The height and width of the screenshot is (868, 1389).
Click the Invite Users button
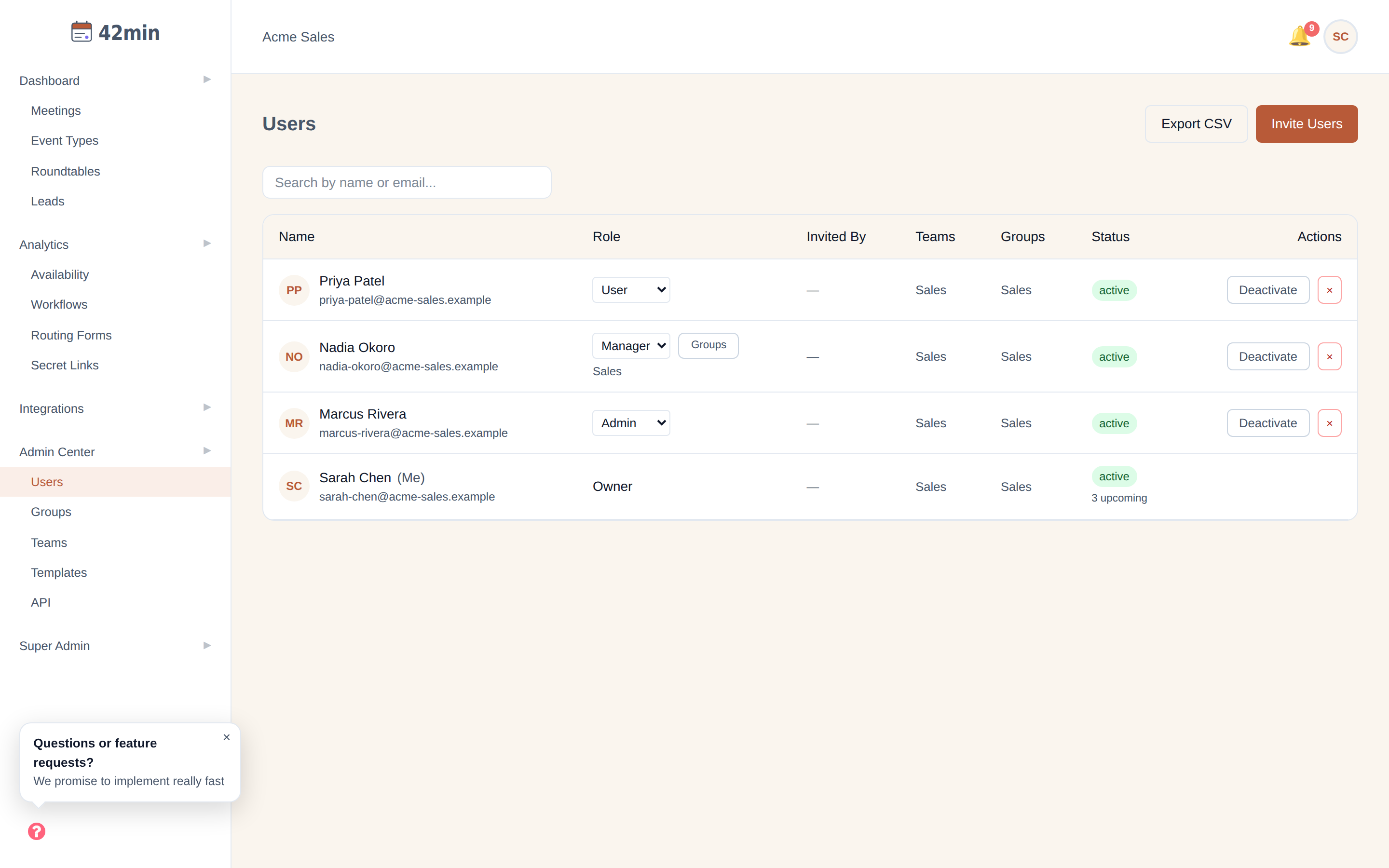[1307, 124]
